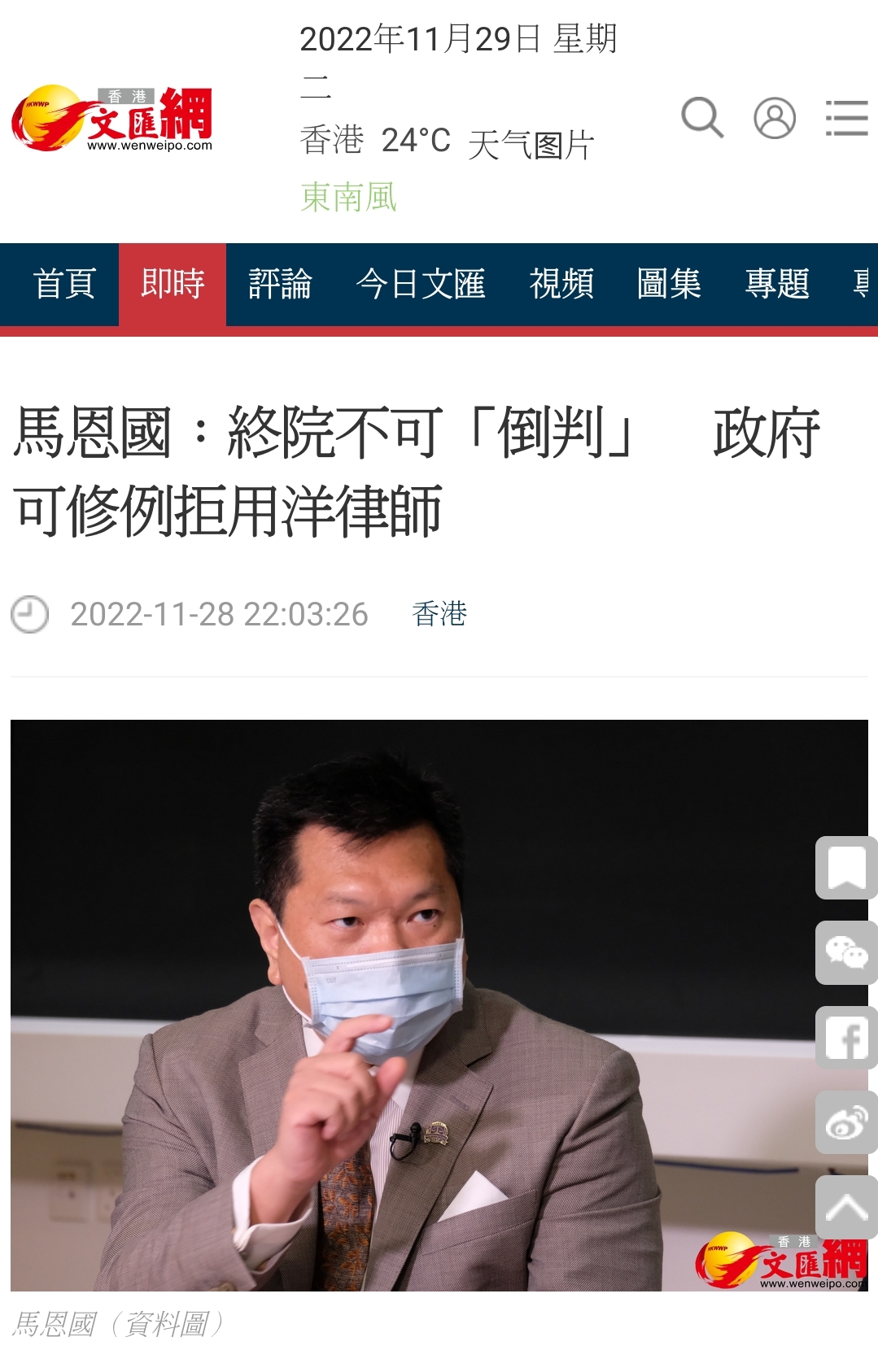Image resolution: width=878 pixels, height=1372 pixels.
Task: Go to Wenweipo homepage via header logo
Action: [111, 119]
